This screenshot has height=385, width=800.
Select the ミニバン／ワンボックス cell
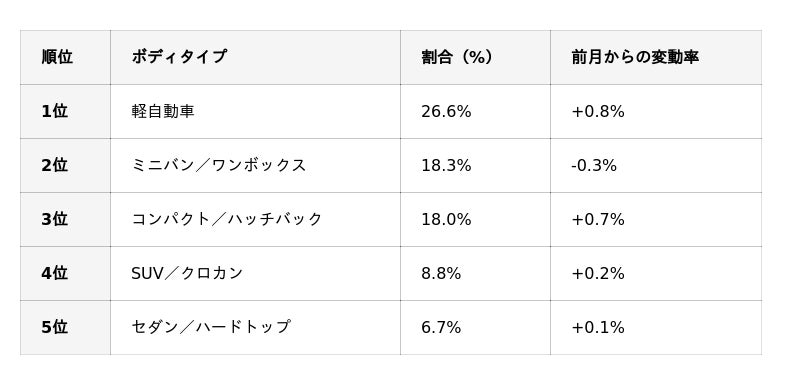pos(255,165)
